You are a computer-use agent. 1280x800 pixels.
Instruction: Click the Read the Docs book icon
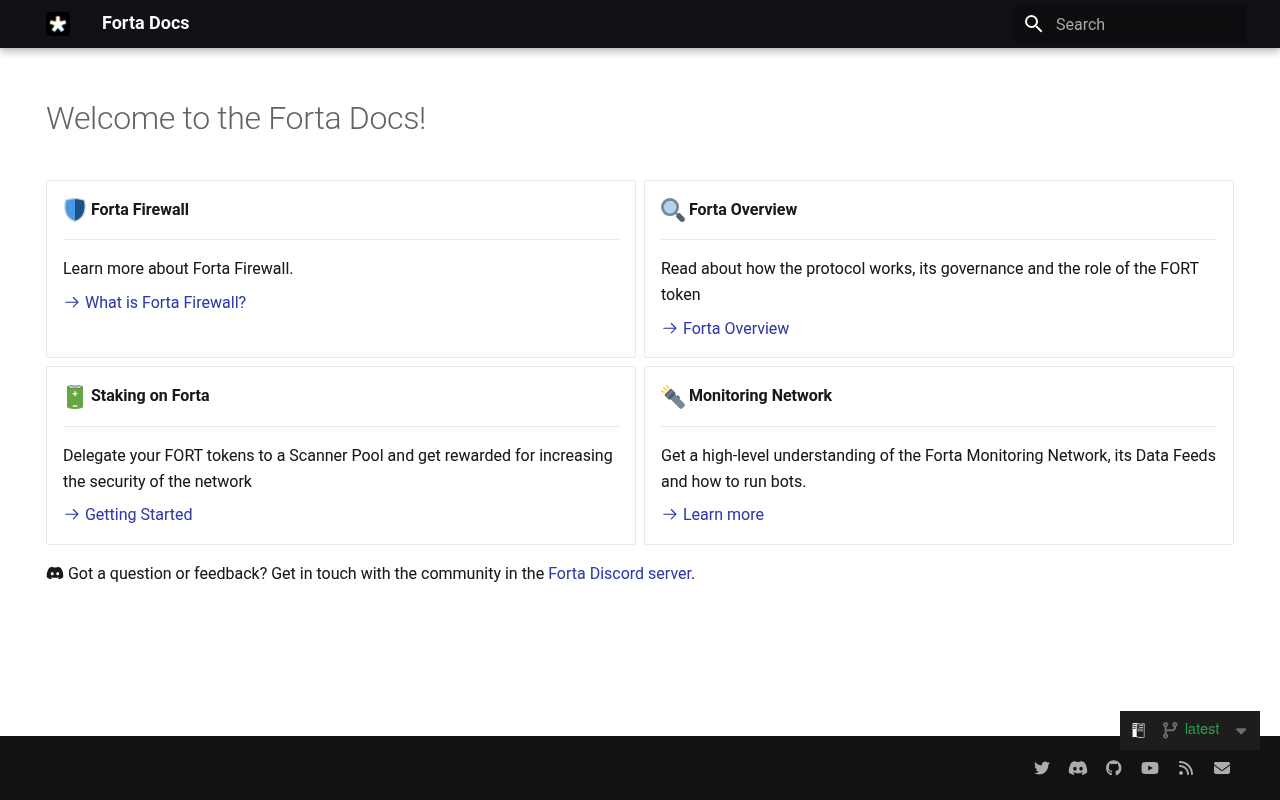pyautogui.click(x=1138, y=730)
